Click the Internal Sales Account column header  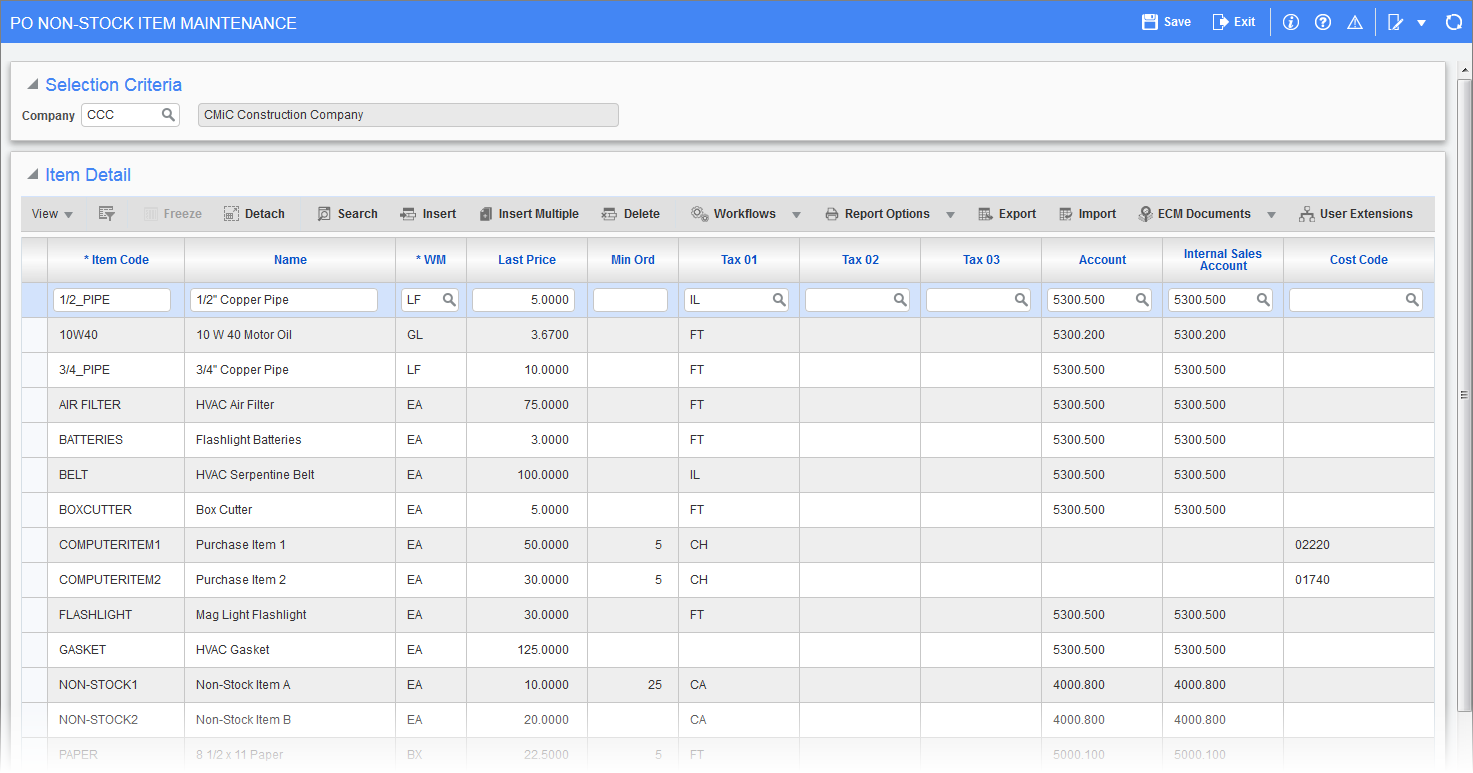[x=1222, y=260]
